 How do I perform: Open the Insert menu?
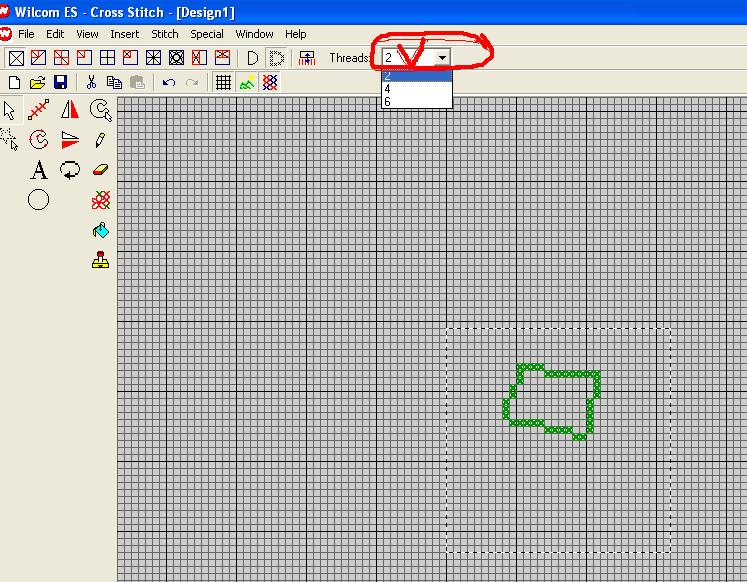(x=125, y=34)
